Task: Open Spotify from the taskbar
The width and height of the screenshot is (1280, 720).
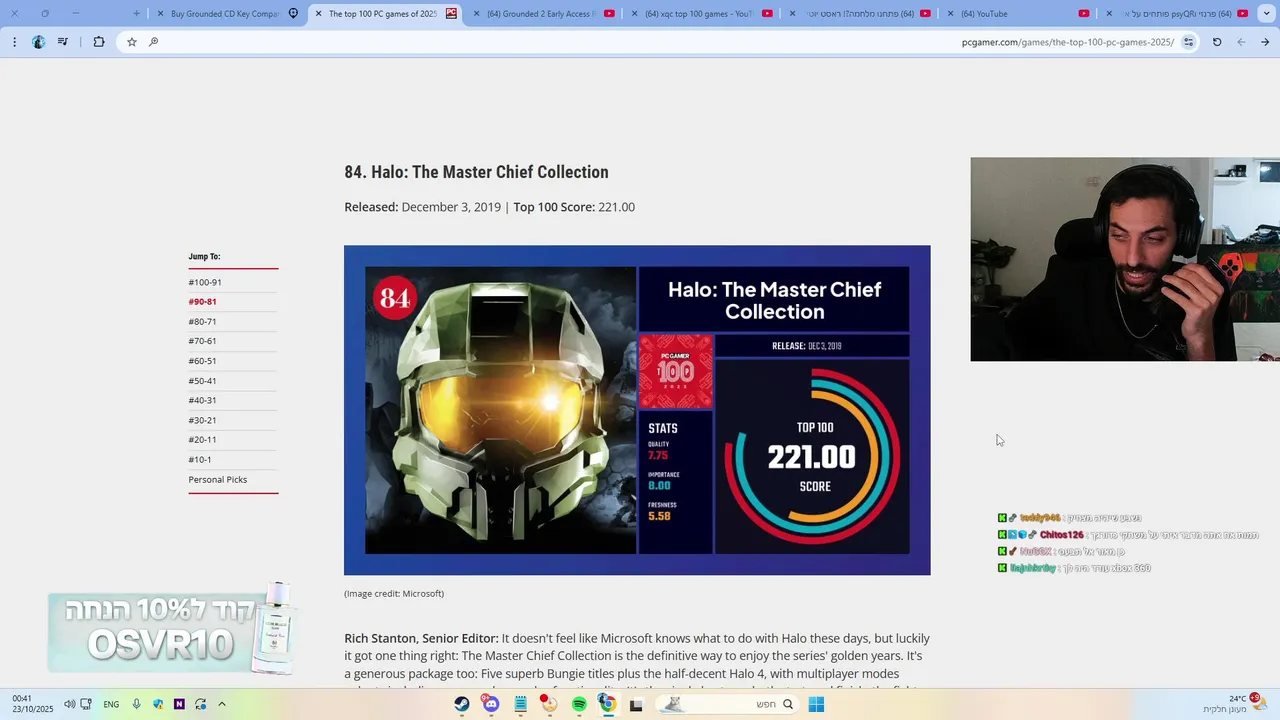Action: click(x=579, y=704)
